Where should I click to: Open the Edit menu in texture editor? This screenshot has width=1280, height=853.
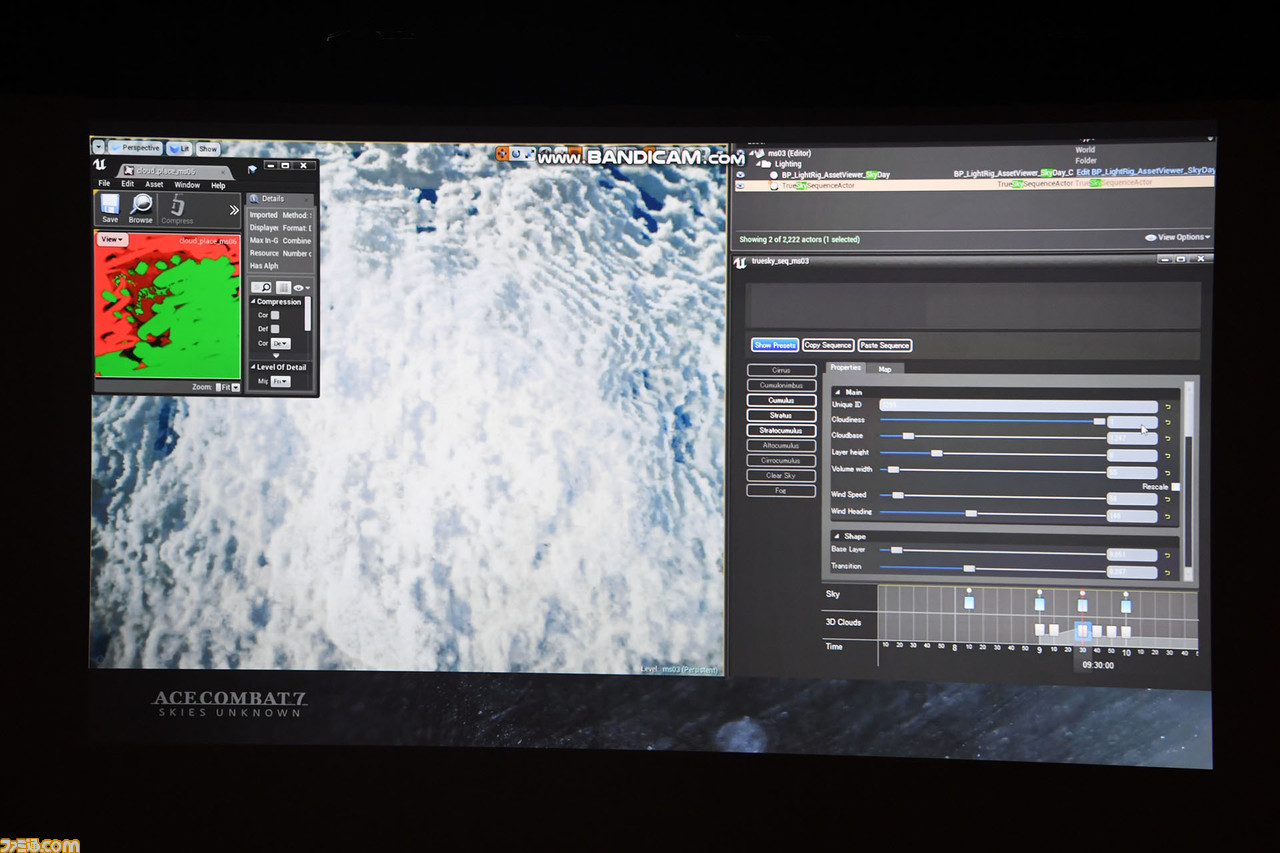click(x=127, y=184)
